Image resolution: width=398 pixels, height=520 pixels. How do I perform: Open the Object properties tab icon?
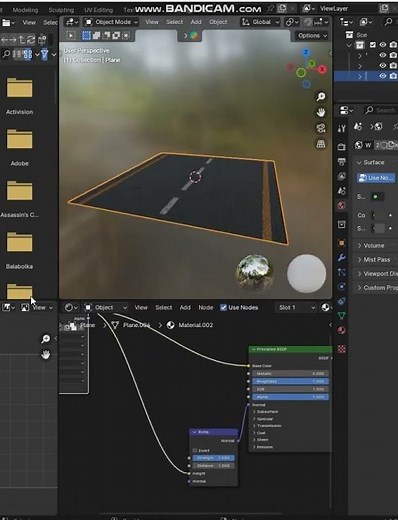coord(342,243)
